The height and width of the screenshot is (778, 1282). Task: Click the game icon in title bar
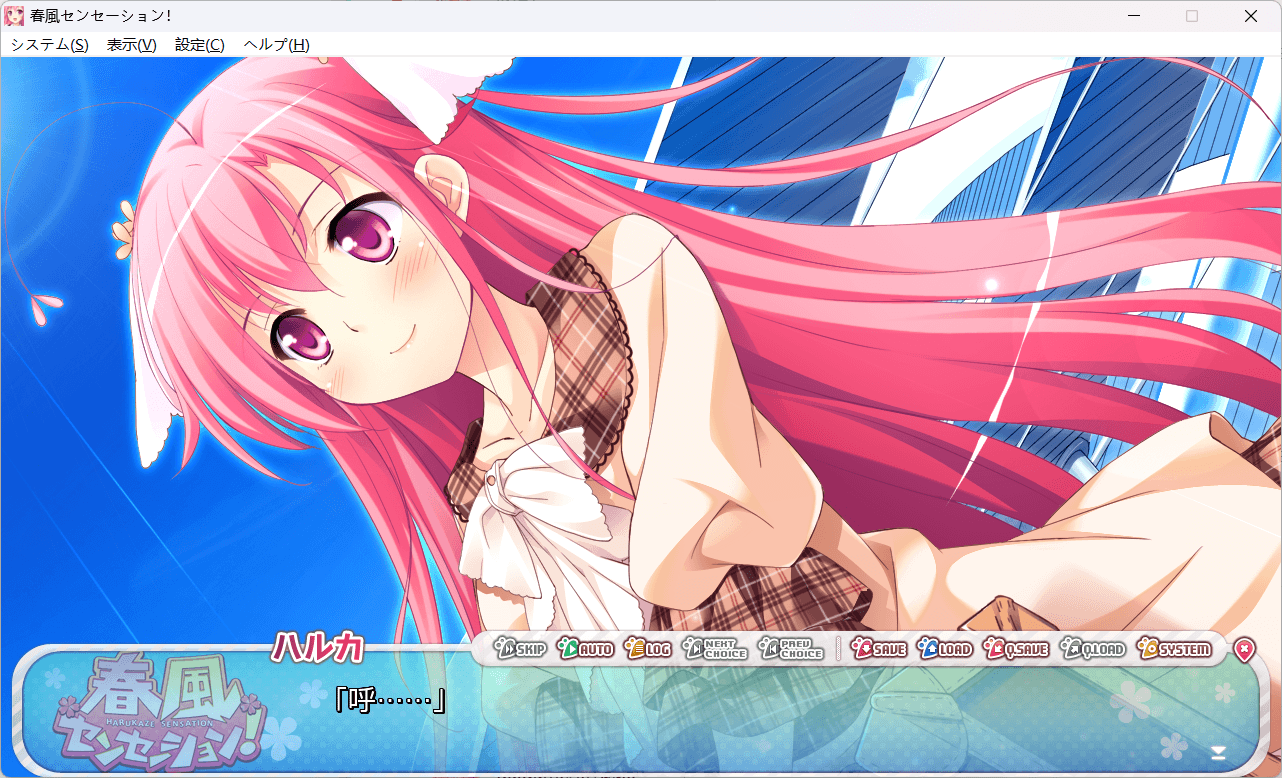pyautogui.click(x=15, y=16)
